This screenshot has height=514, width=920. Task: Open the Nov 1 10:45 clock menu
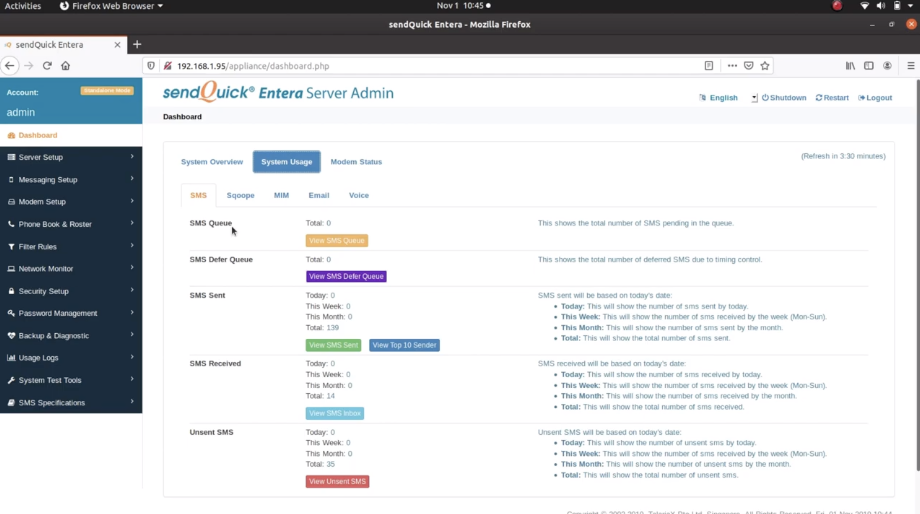coord(463,6)
